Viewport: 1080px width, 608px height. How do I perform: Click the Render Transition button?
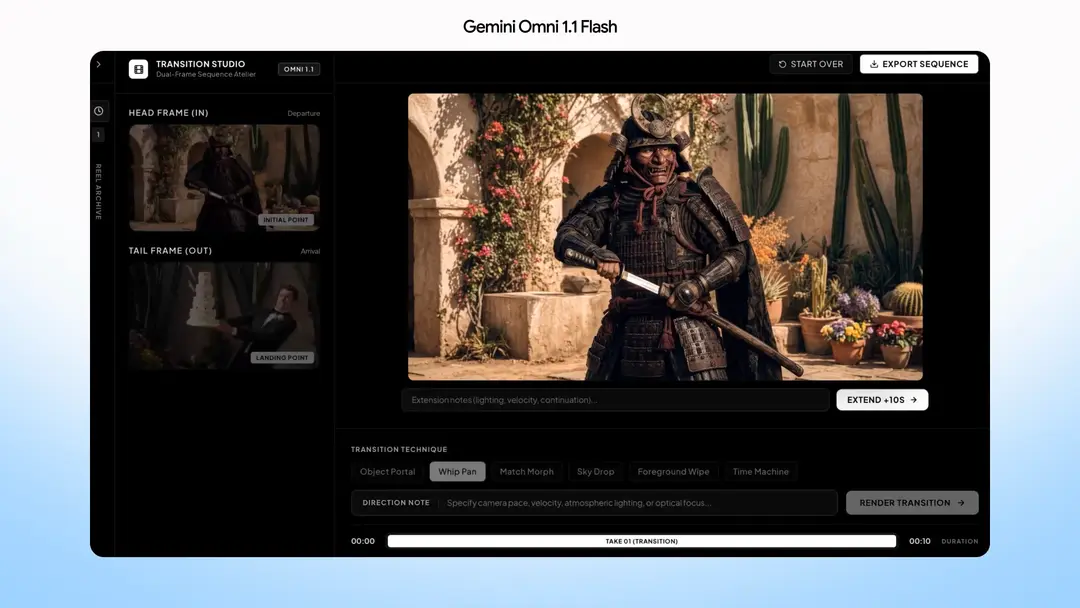click(912, 503)
